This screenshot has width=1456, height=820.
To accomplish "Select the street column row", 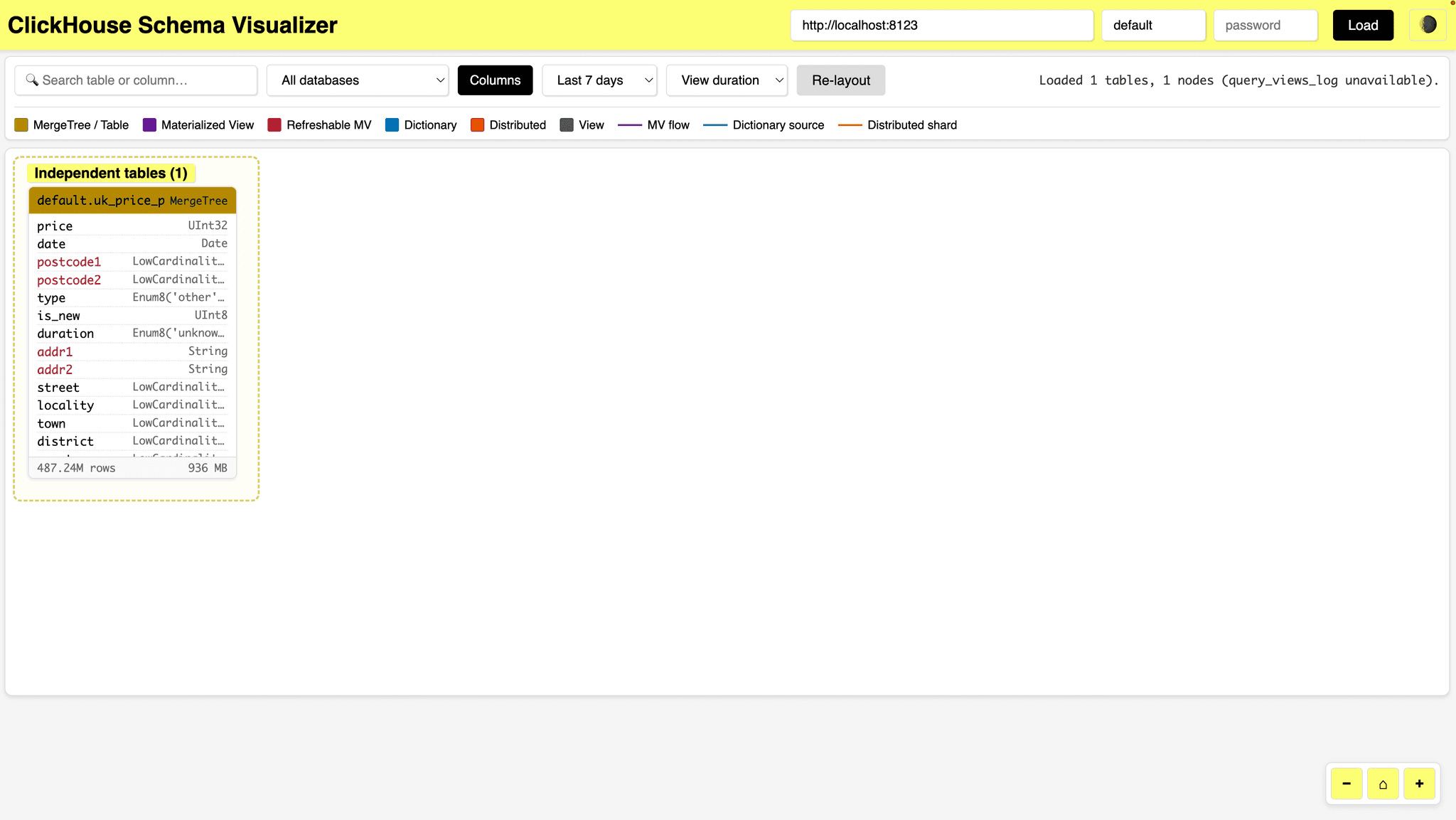I will click(x=132, y=387).
